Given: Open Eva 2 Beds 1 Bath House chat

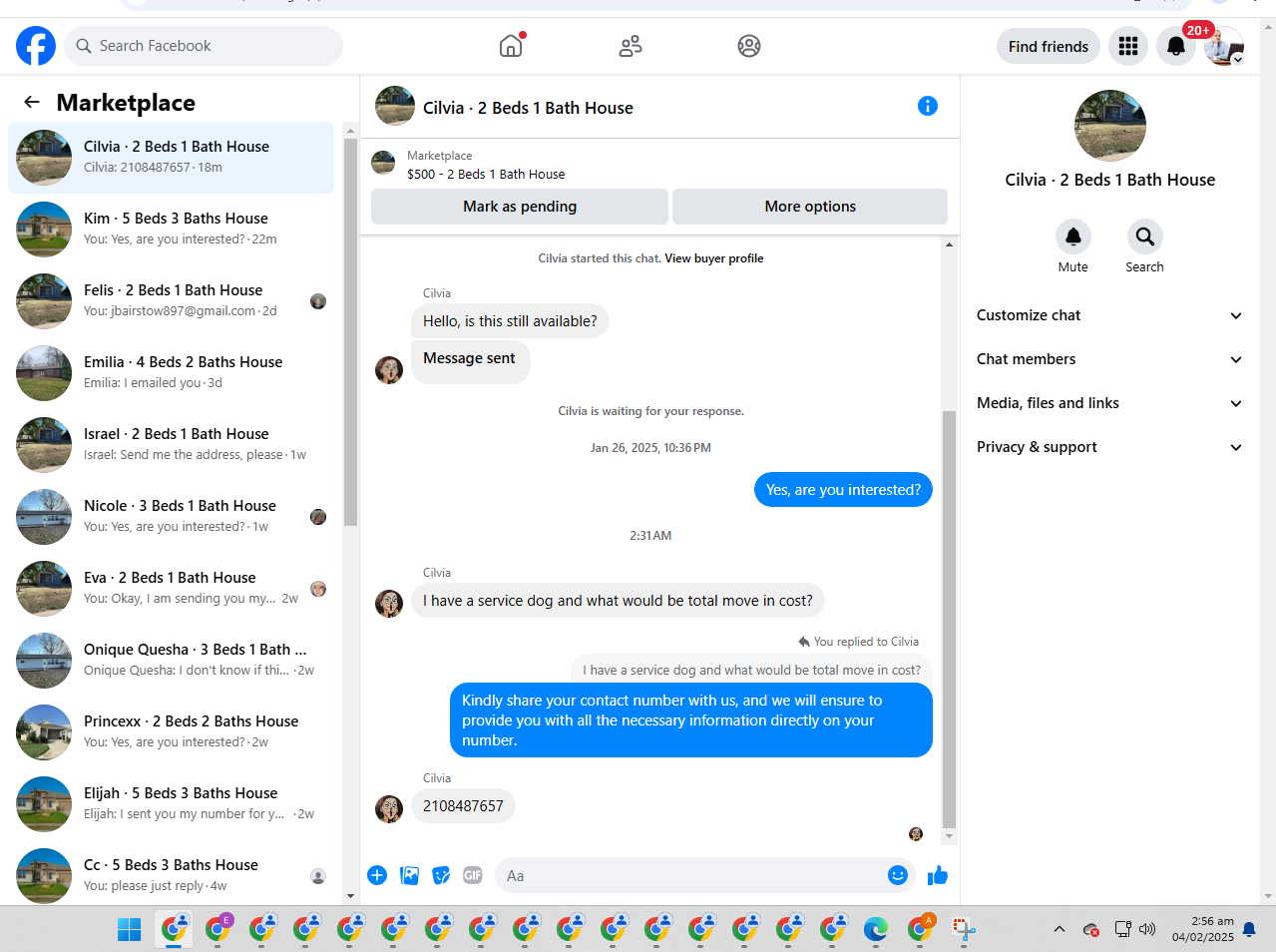Looking at the screenshot, I should 171,589.
